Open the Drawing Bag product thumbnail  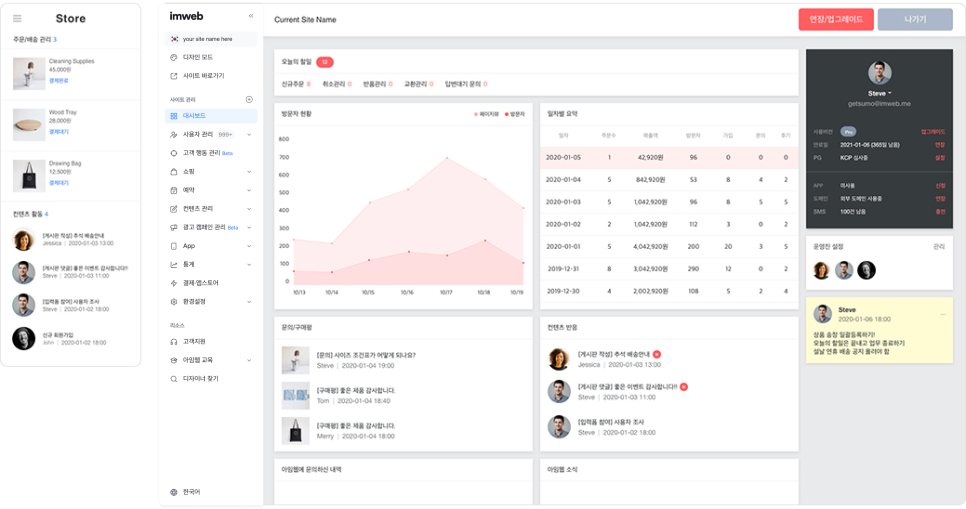coord(29,176)
